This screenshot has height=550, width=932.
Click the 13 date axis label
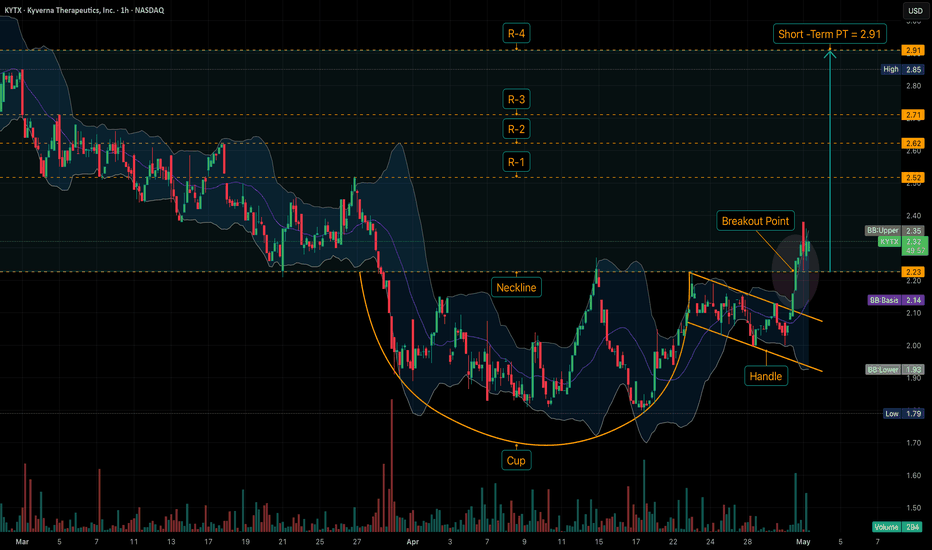coord(171,542)
